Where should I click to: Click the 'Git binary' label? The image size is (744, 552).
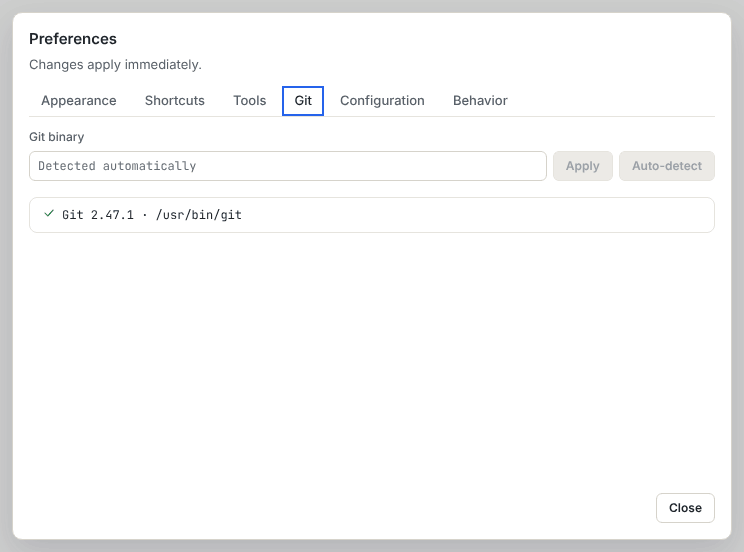point(56,137)
